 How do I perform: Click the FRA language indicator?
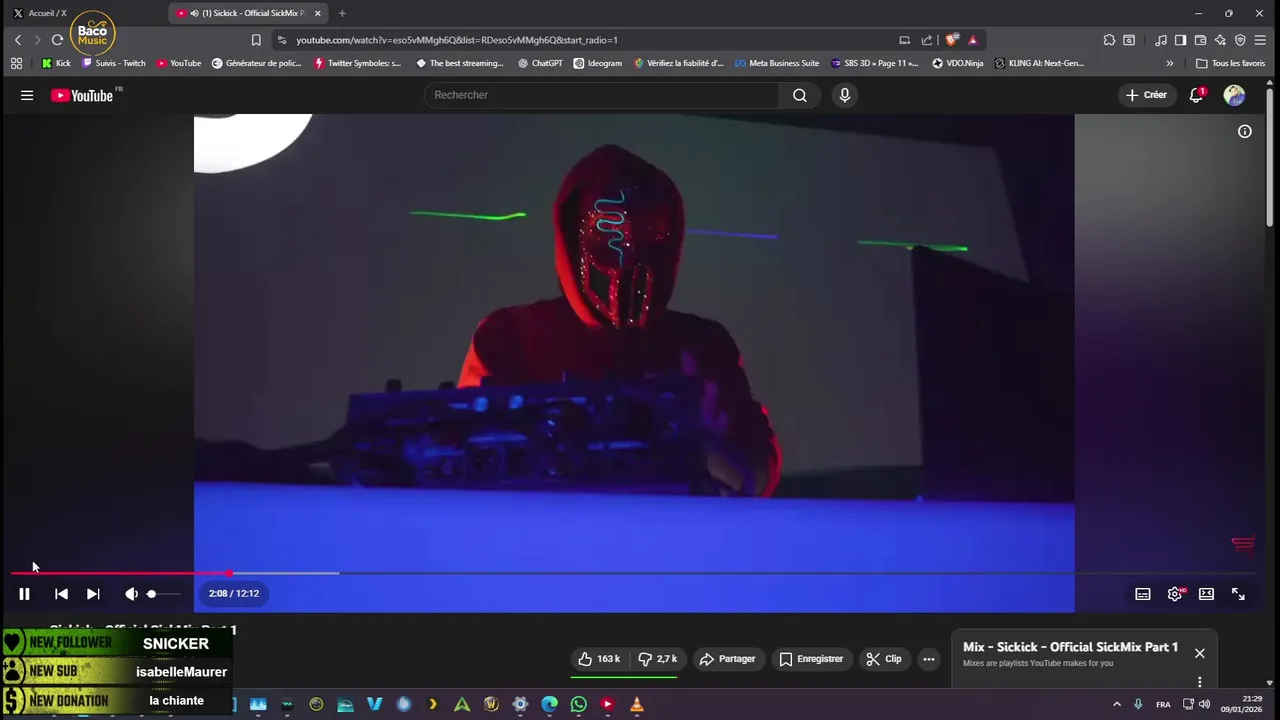[1163, 704]
